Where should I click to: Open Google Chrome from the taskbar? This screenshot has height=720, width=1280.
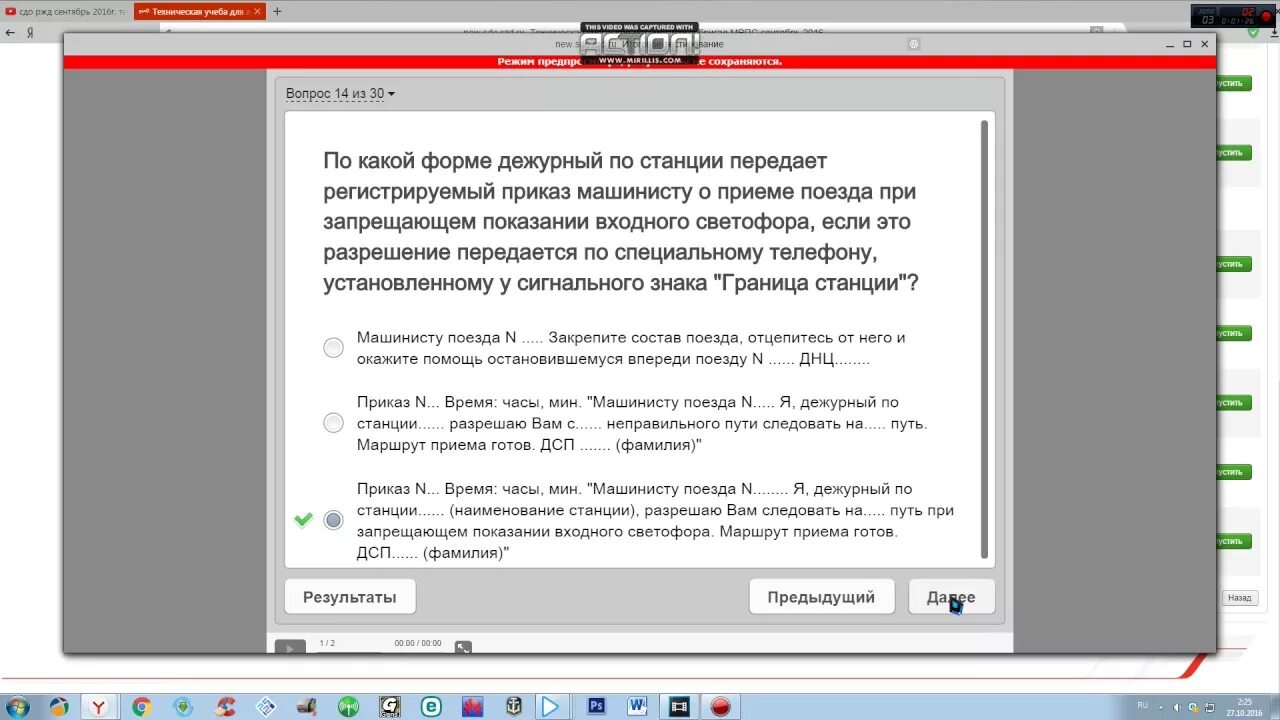[x=141, y=707]
